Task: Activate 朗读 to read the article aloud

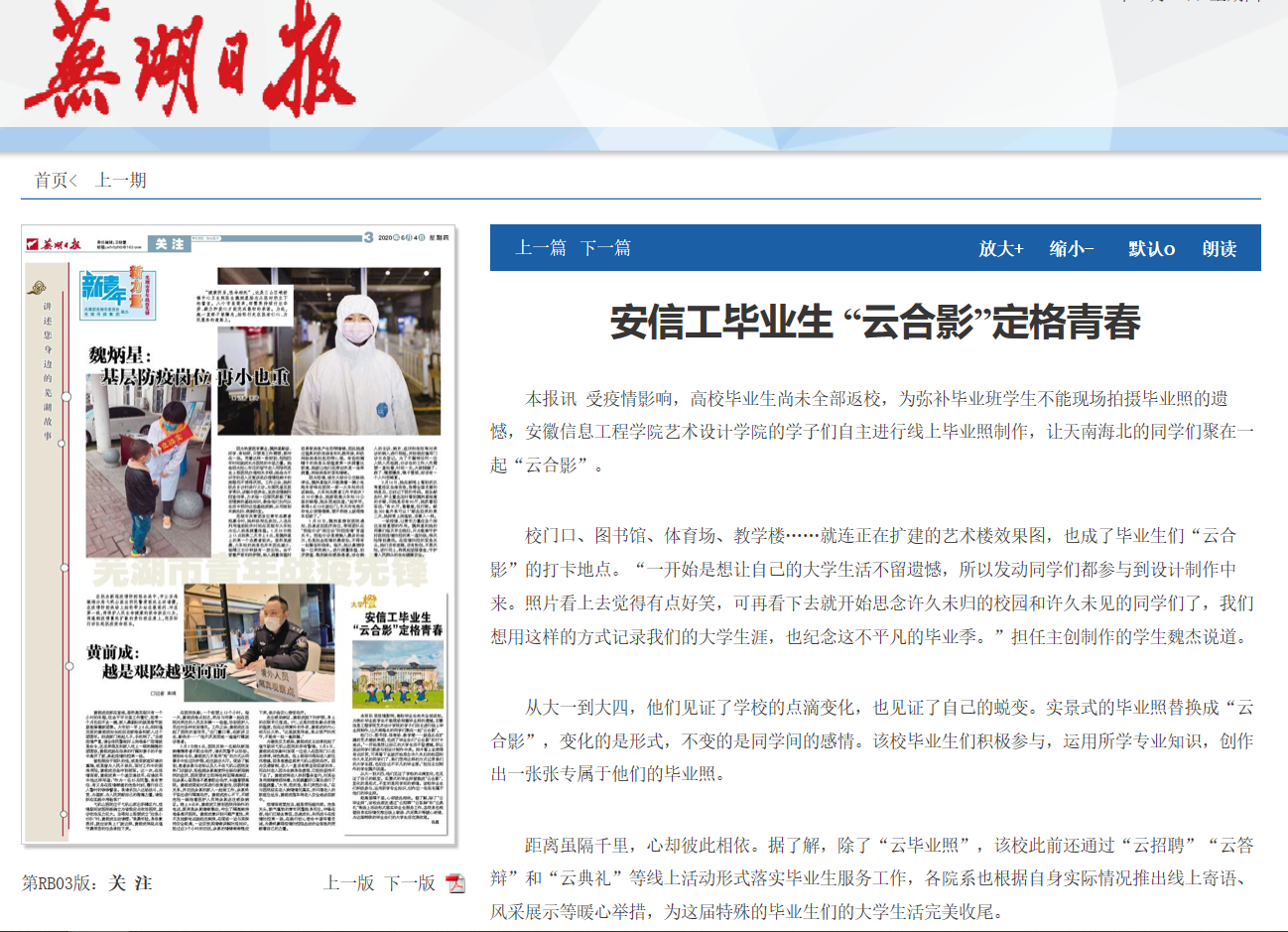Action: tap(1219, 247)
